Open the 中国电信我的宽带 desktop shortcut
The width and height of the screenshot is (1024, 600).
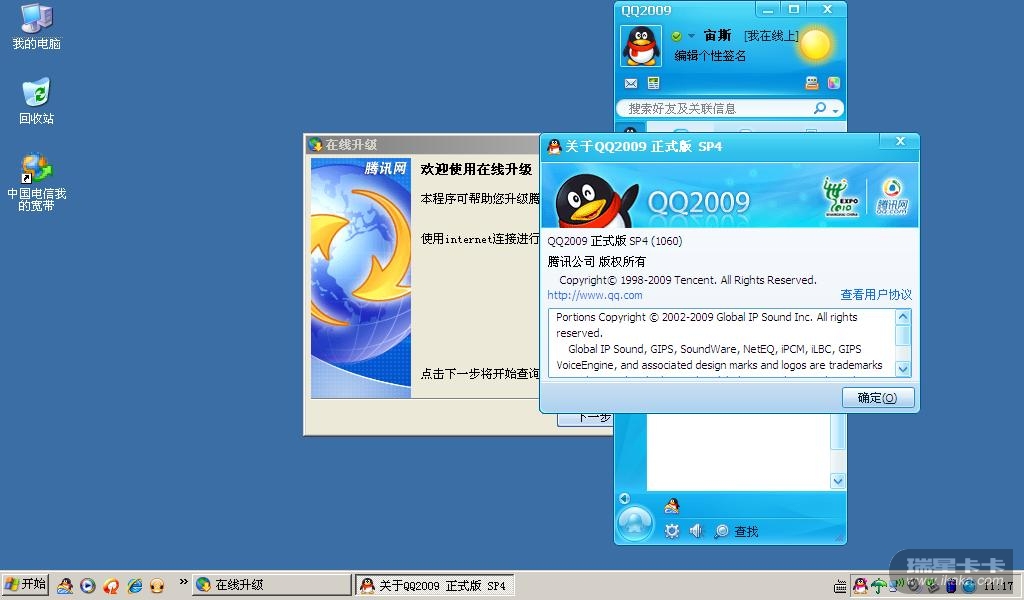37,183
